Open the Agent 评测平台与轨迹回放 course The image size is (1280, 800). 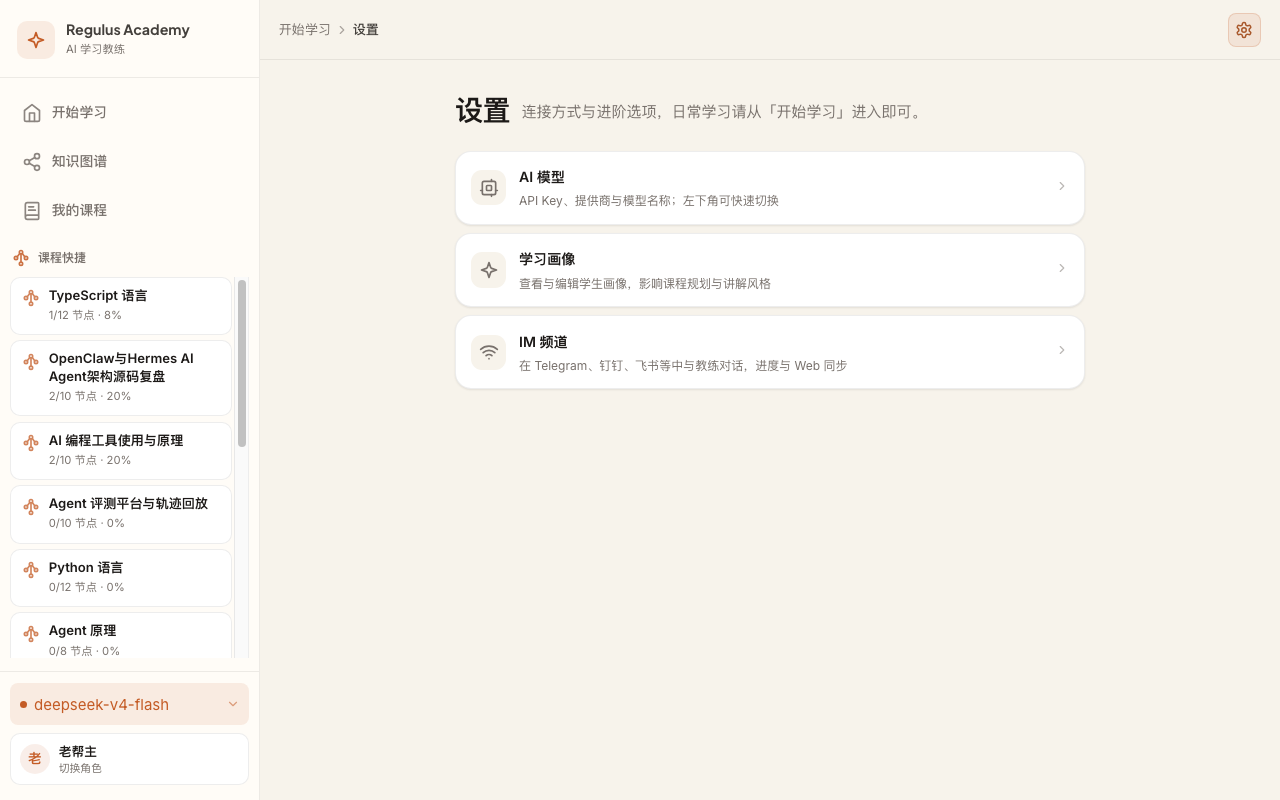(x=121, y=514)
